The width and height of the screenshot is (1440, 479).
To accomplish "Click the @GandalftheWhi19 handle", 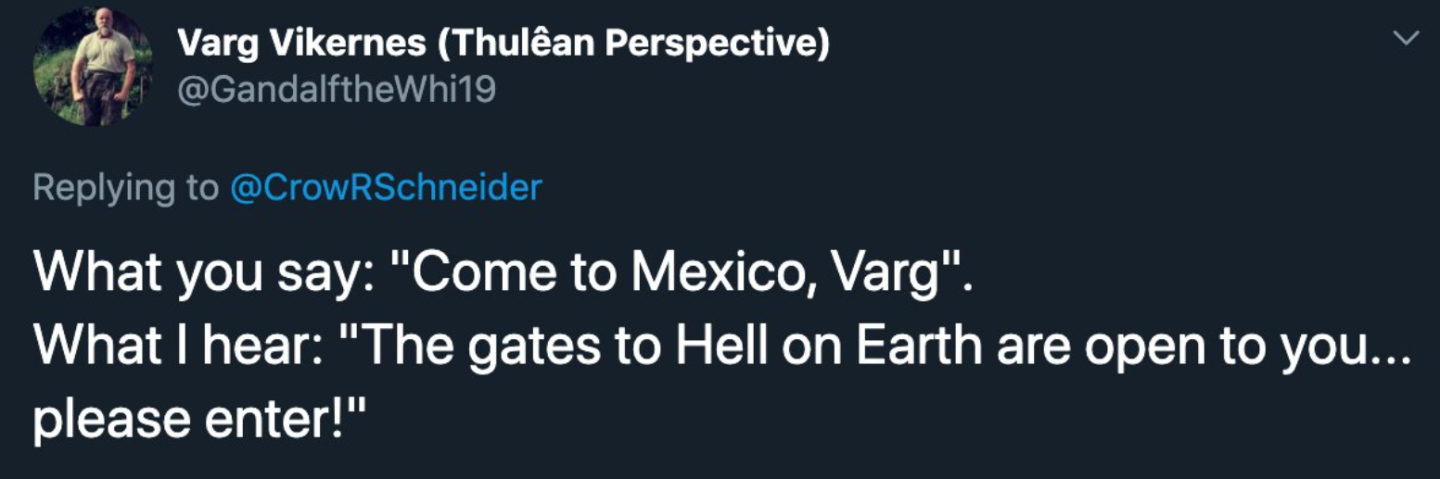I will [x=336, y=90].
